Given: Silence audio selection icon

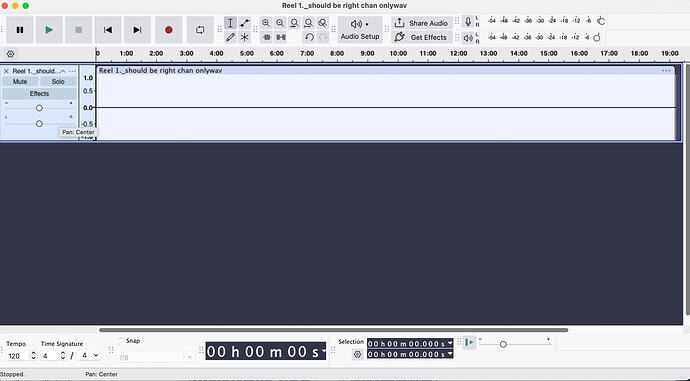Looking at the screenshot, I should (281, 37).
